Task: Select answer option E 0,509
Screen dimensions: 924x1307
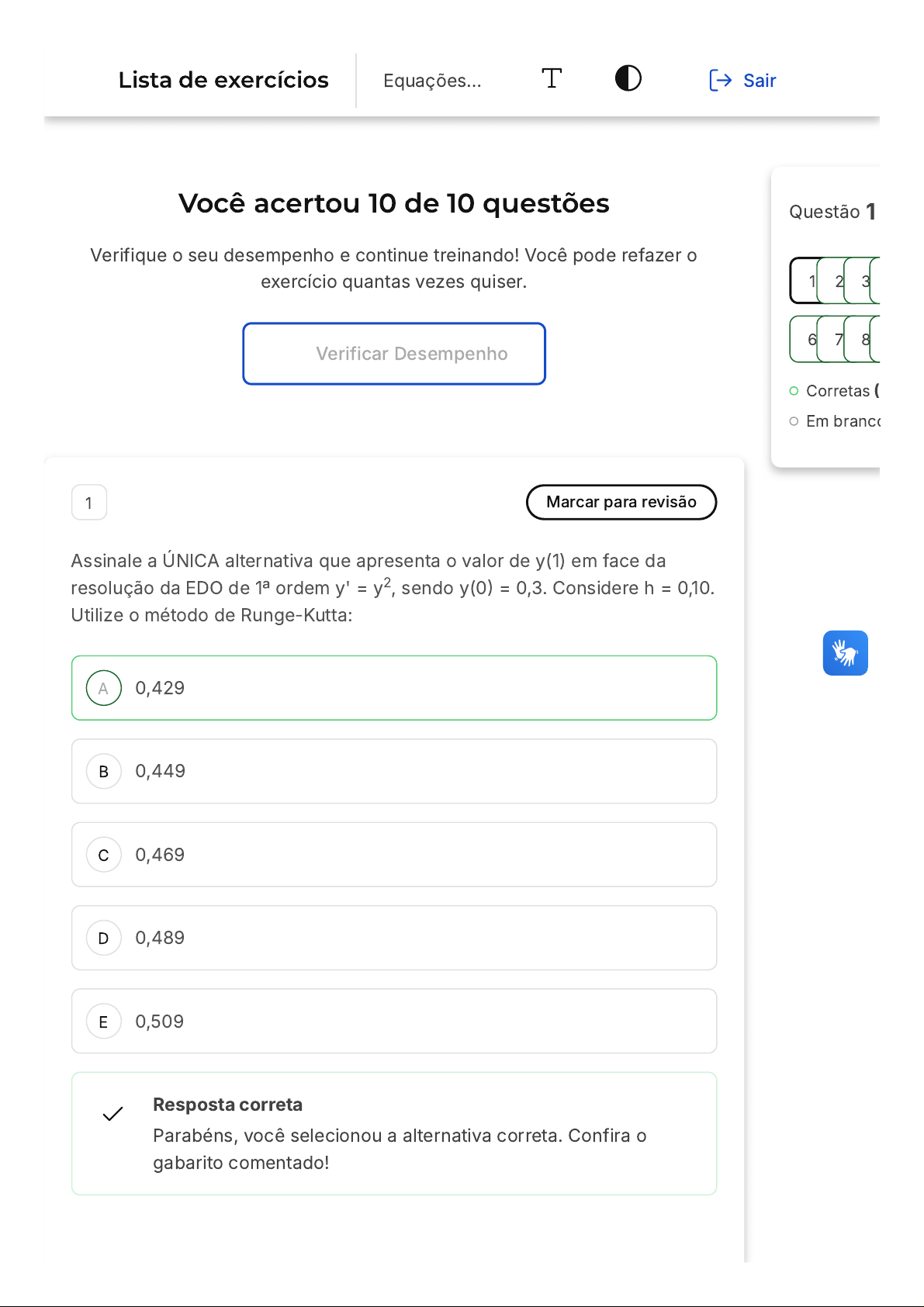Action: (x=393, y=1022)
